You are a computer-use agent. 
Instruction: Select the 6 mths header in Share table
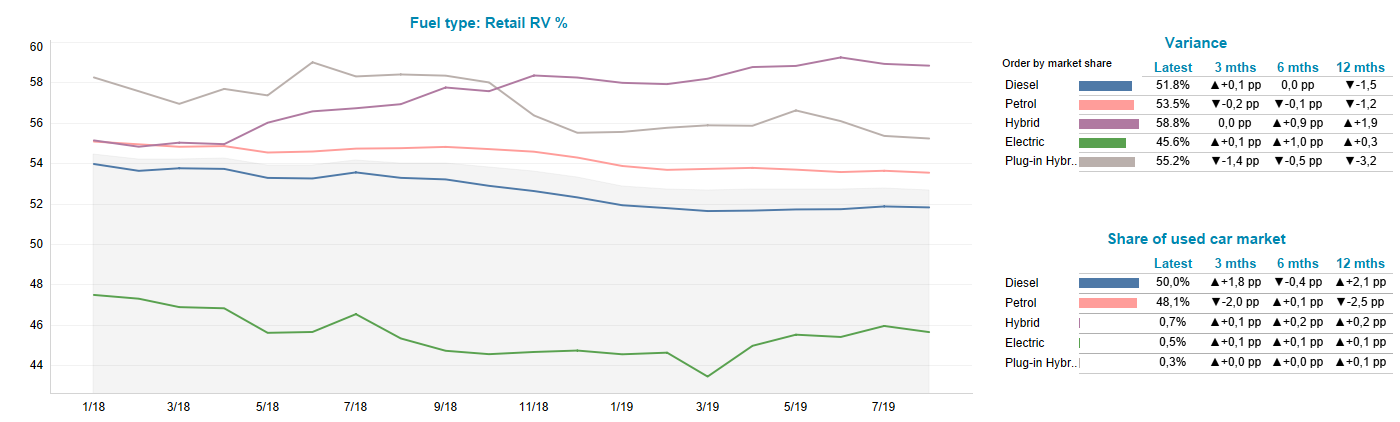coord(1298,263)
